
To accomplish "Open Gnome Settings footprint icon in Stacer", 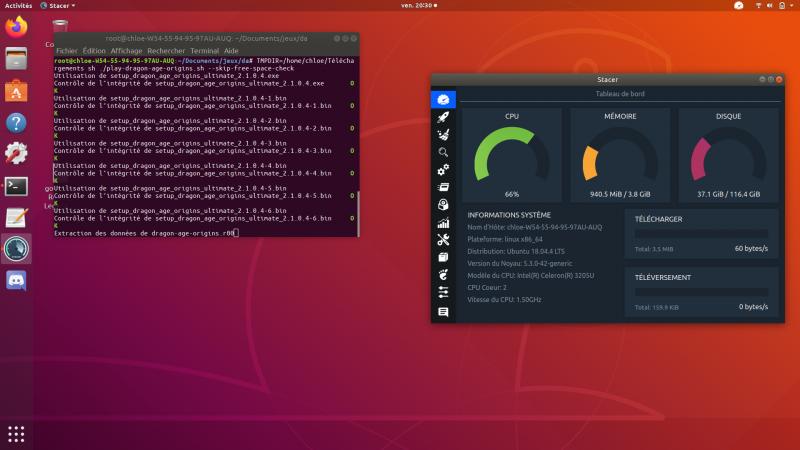I will [443, 275].
